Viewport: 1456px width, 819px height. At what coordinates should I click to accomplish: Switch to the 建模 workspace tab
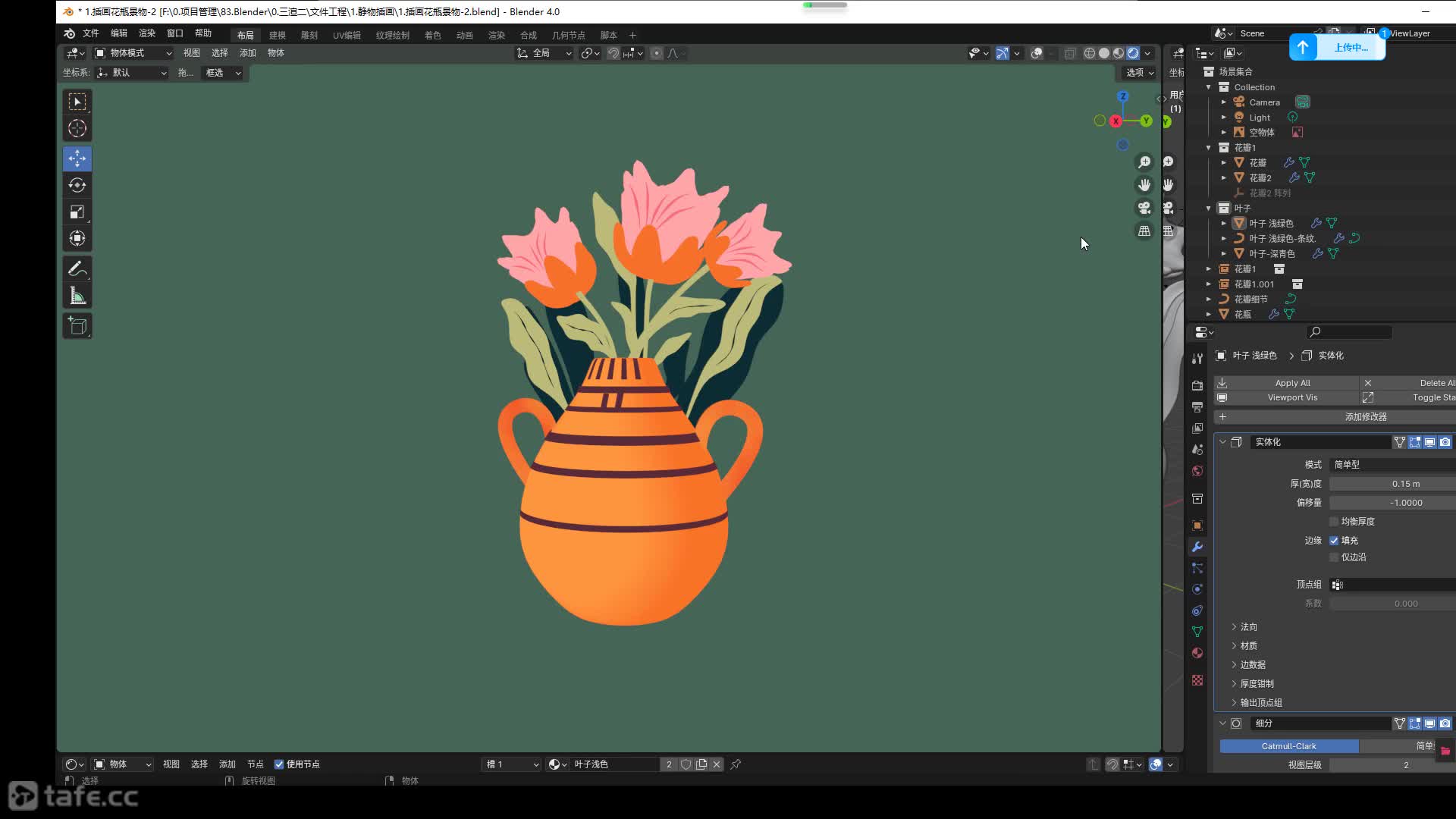(278, 36)
